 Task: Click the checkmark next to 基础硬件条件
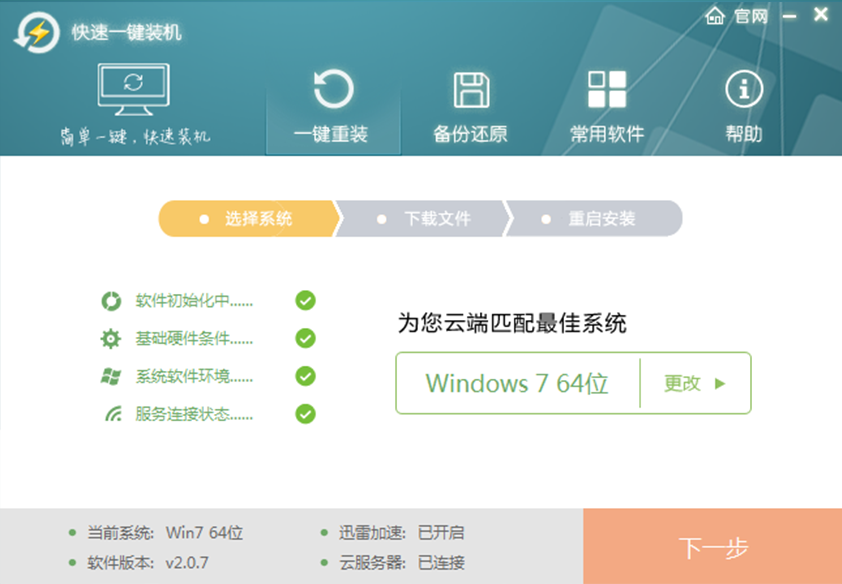[x=306, y=338]
